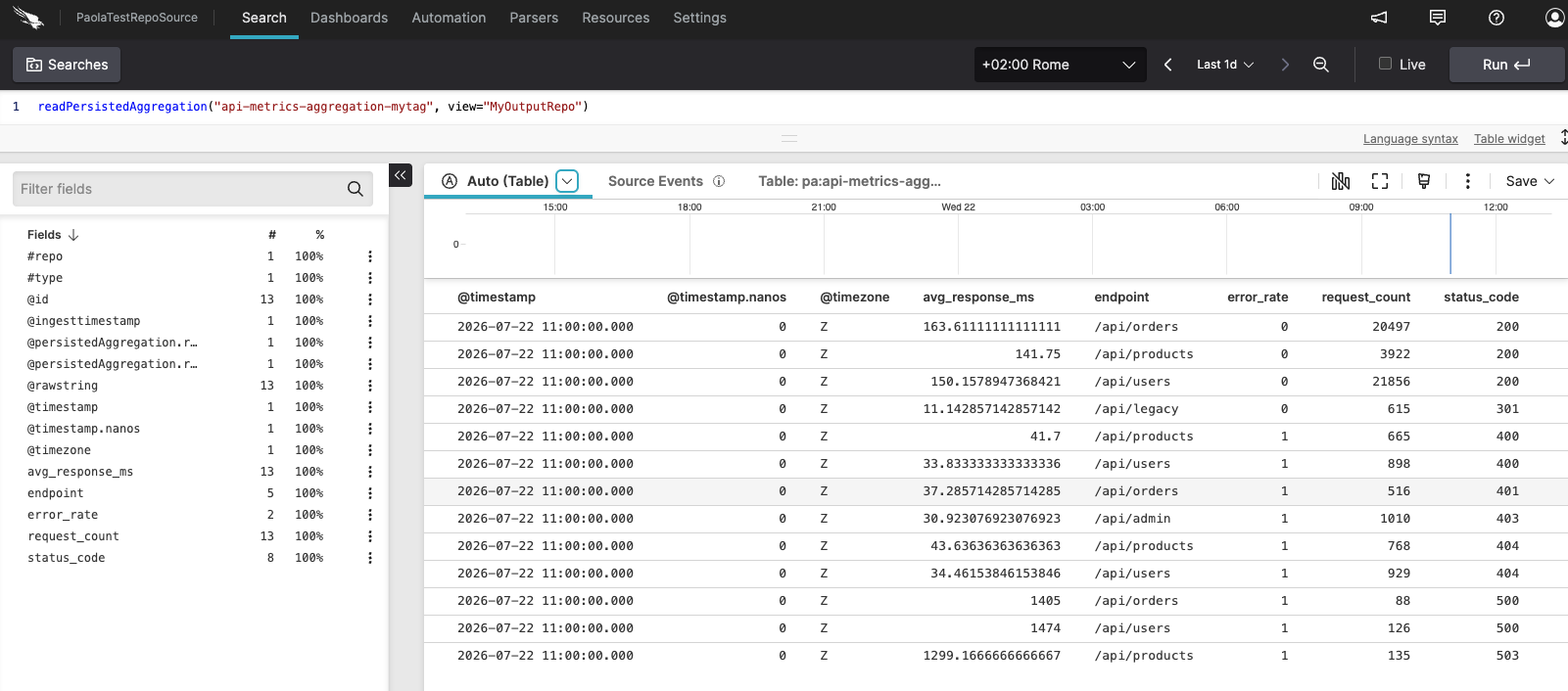Go to next time interval arrow
1568x691 pixels.
click(1285, 65)
